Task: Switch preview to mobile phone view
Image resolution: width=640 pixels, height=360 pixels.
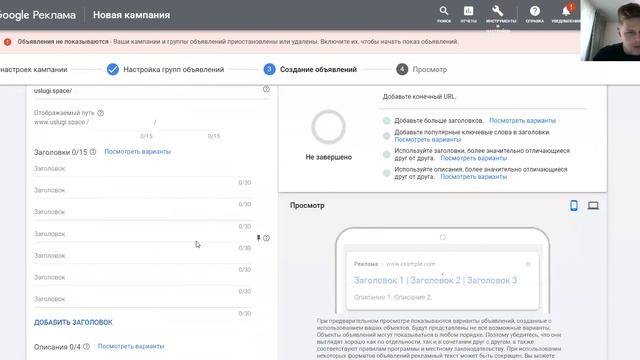Action: pos(574,205)
